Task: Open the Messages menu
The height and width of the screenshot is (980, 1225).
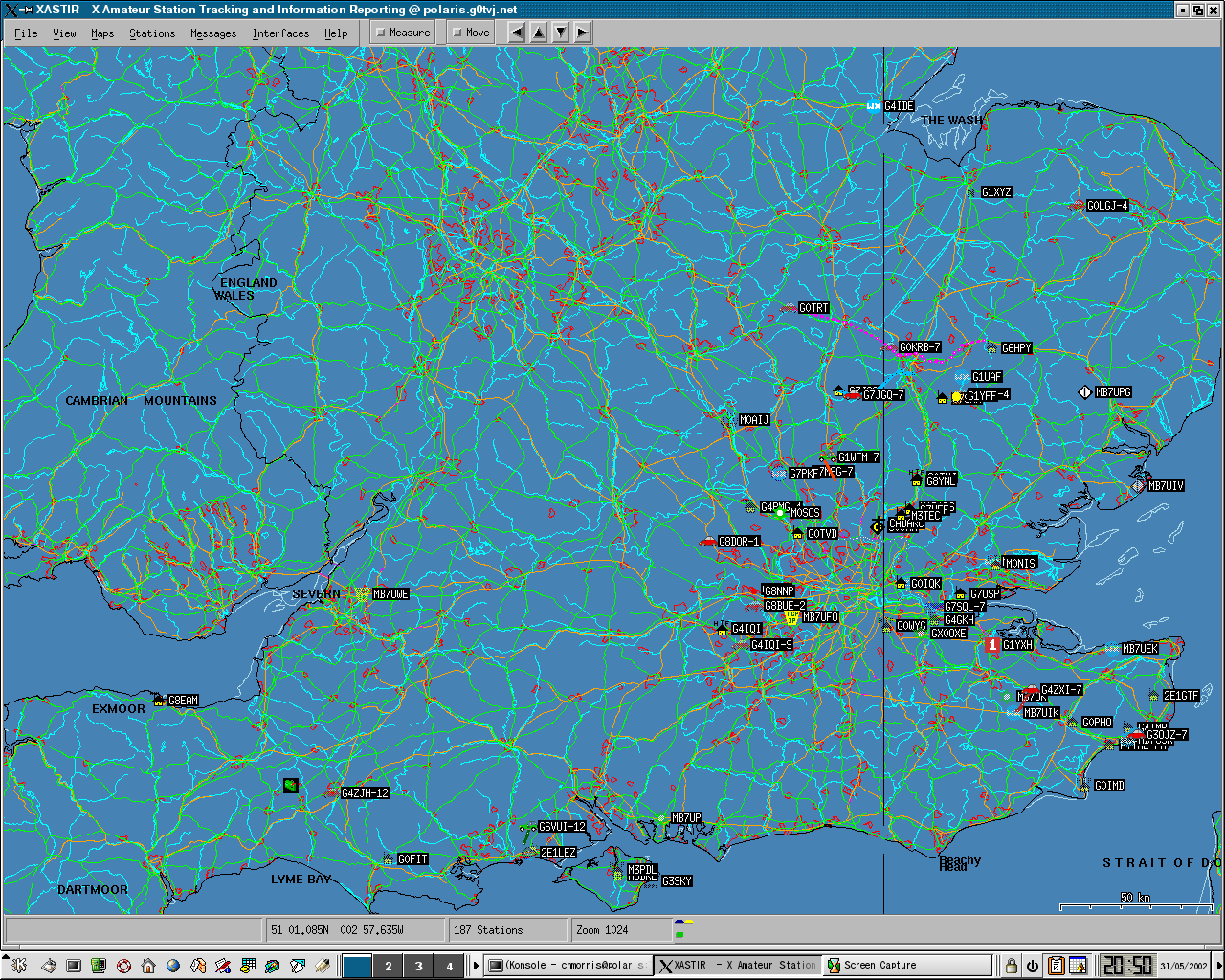Action: (x=213, y=33)
